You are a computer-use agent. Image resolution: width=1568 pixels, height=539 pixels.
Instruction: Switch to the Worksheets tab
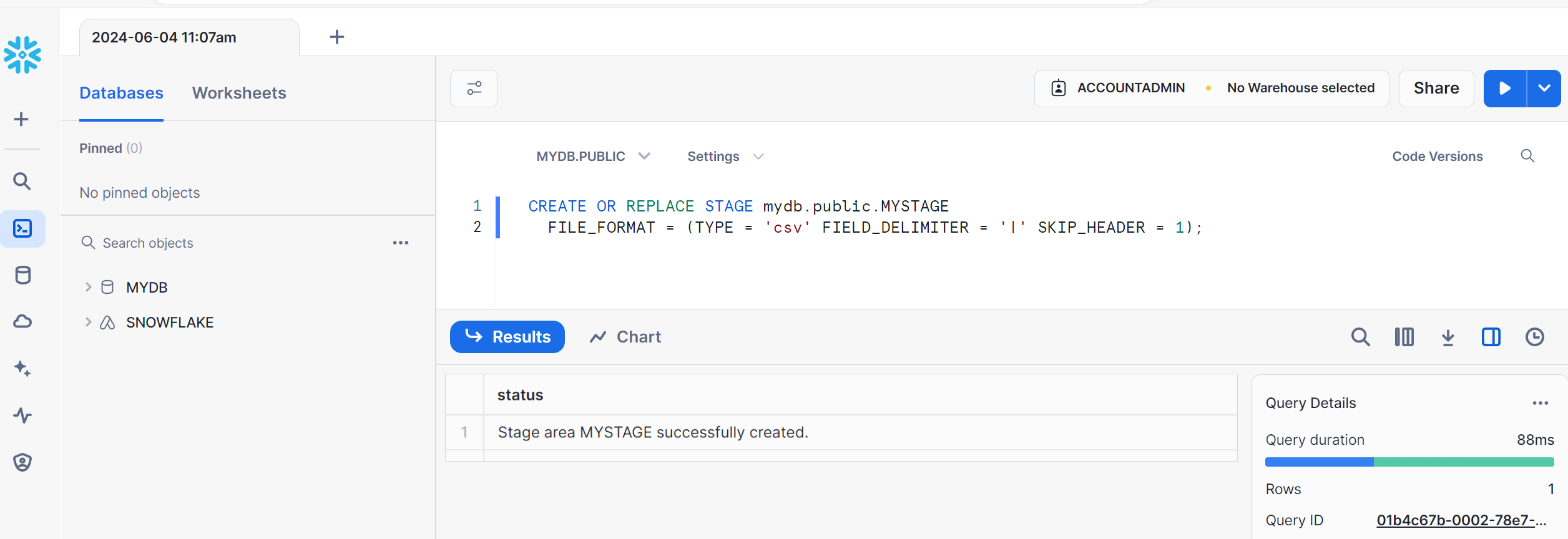(x=239, y=93)
